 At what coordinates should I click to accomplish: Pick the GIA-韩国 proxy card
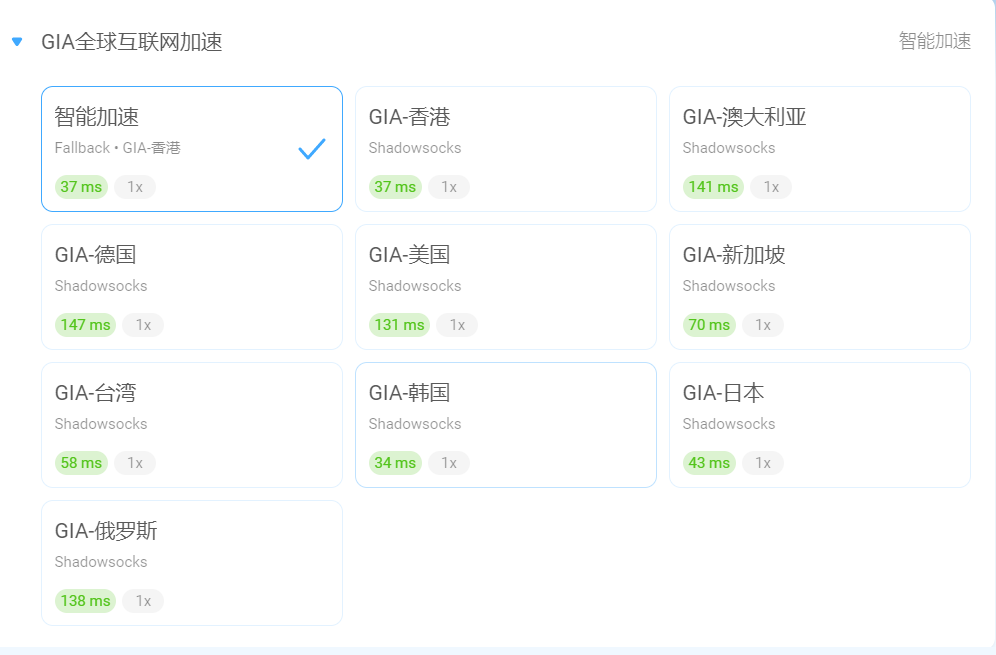pyautogui.click(x=506, y=424)
